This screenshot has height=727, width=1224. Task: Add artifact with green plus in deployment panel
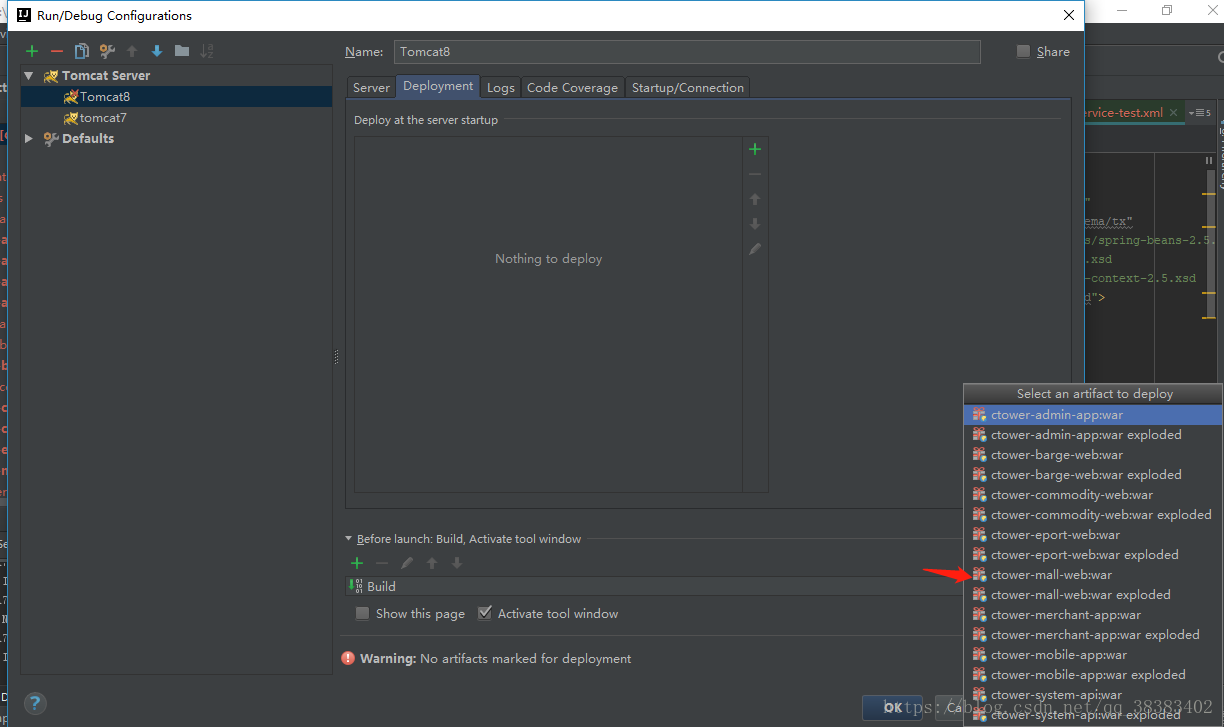tap(755, 149)
